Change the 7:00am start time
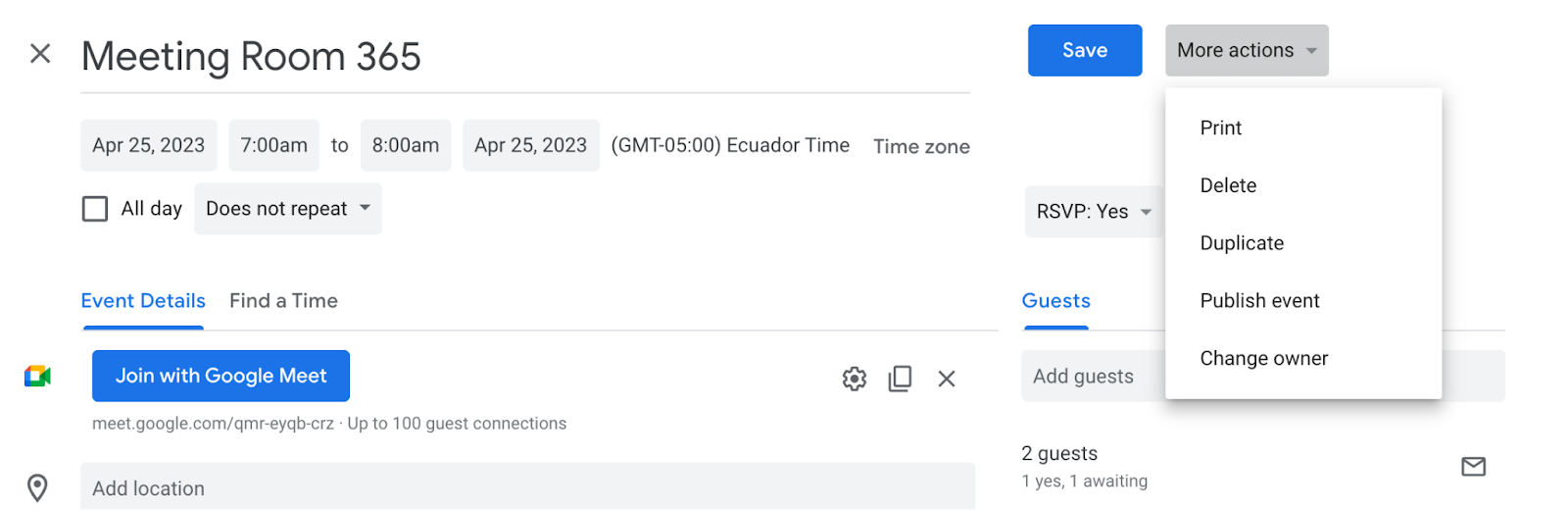The height and width of the screenshot is (510, 1568). [273, 146]
